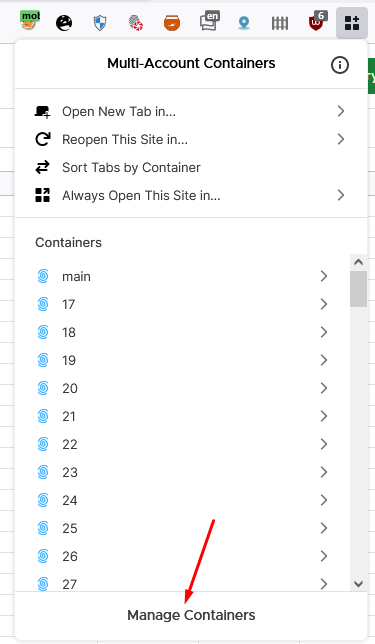Open container named 20
The image size is (375, 644).
point(182,388)
